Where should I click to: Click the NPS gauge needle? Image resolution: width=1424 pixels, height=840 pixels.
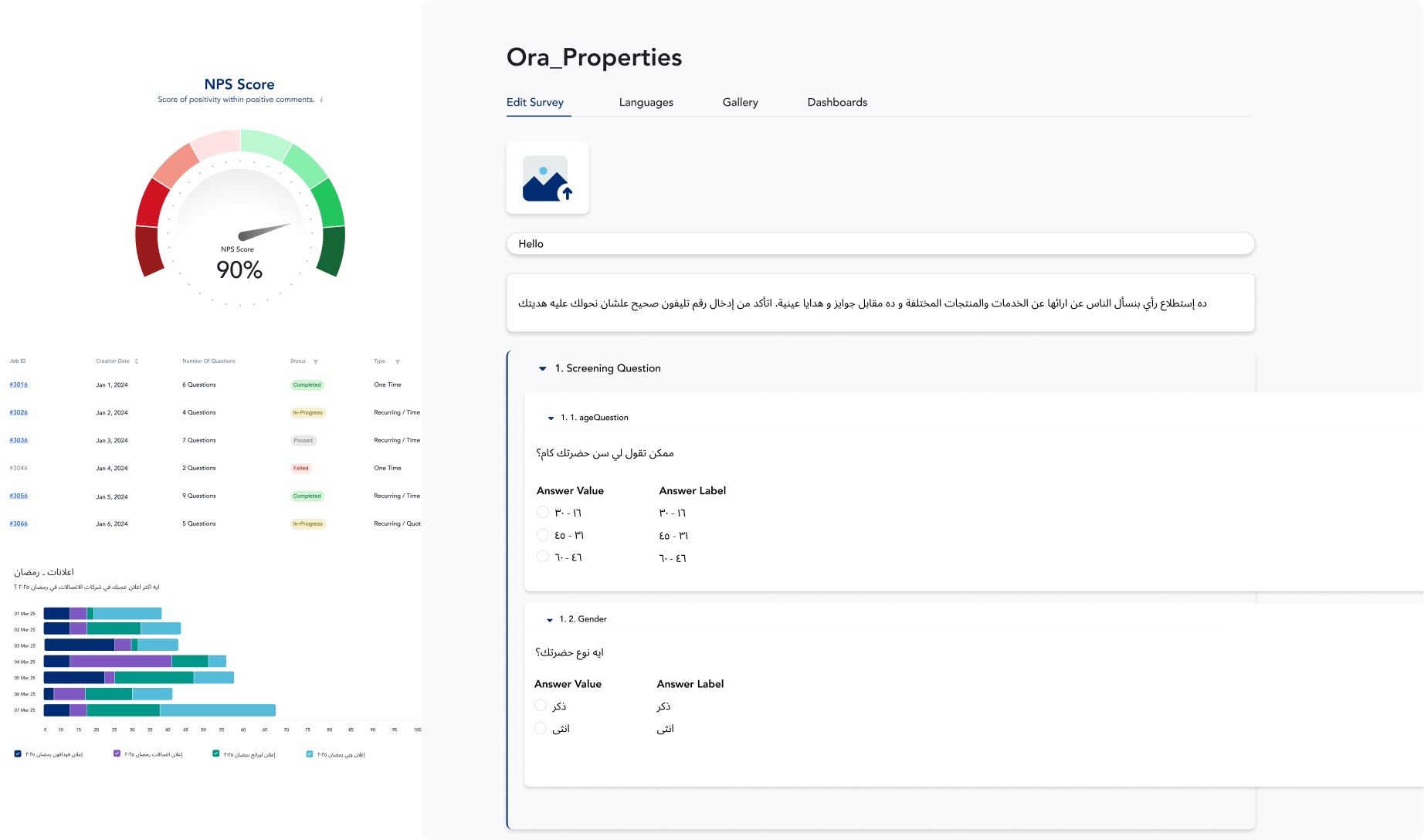(x=264, y=231)
